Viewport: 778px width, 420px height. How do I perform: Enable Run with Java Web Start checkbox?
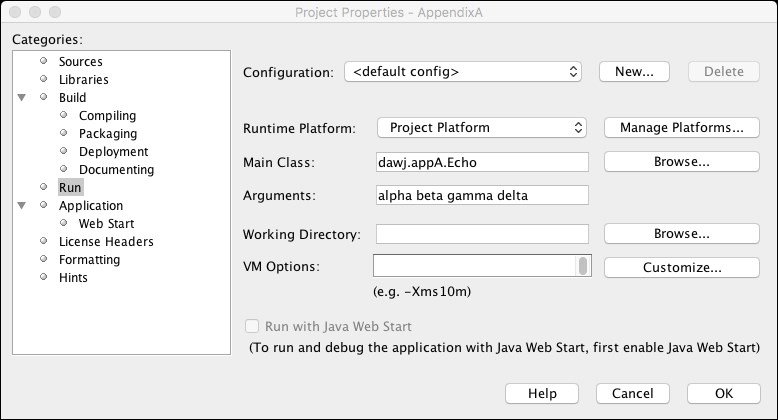(252, 326)
